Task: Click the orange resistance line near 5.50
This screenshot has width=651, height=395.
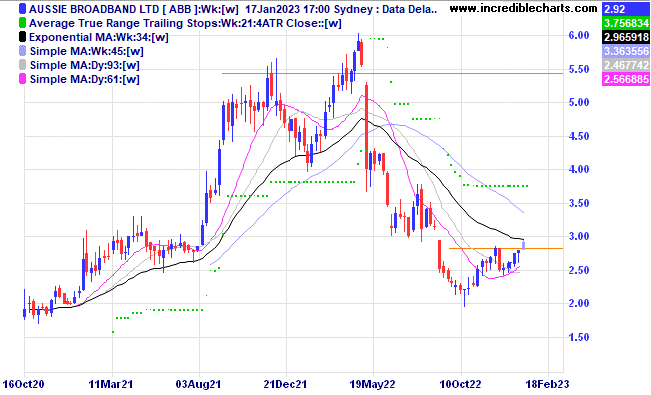Action: [x=392, y=74]
